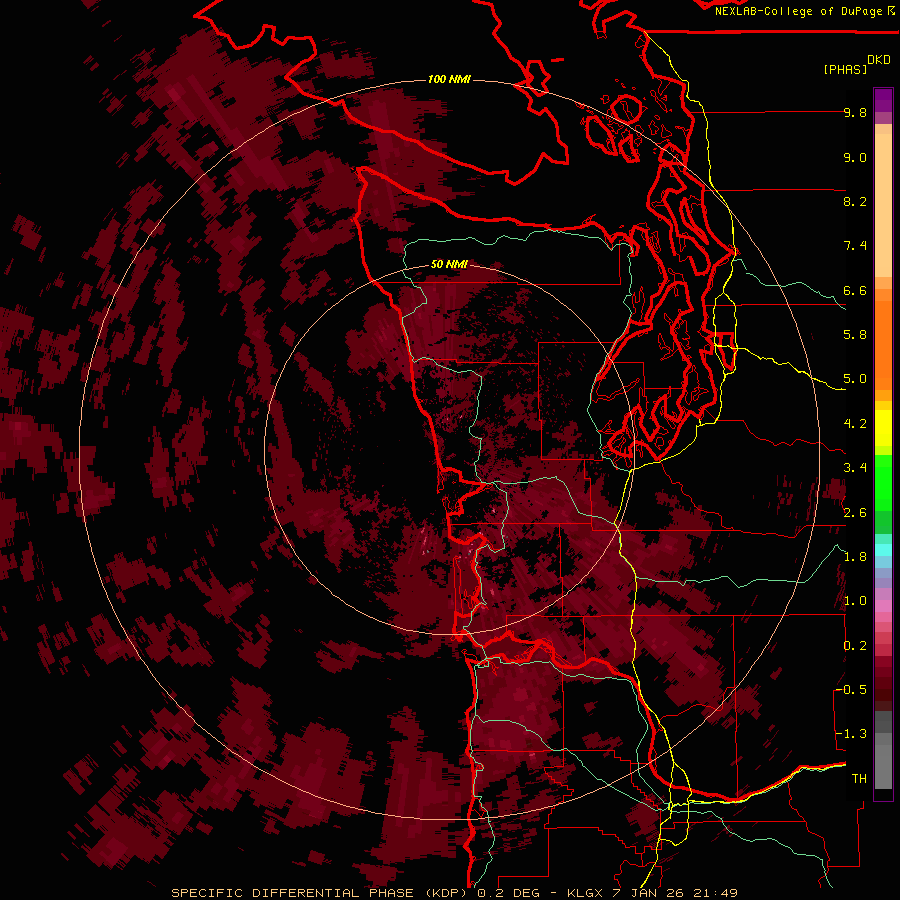Select the 1.0 scale value
The image size is (900, 900).
[x=855, y=601]
